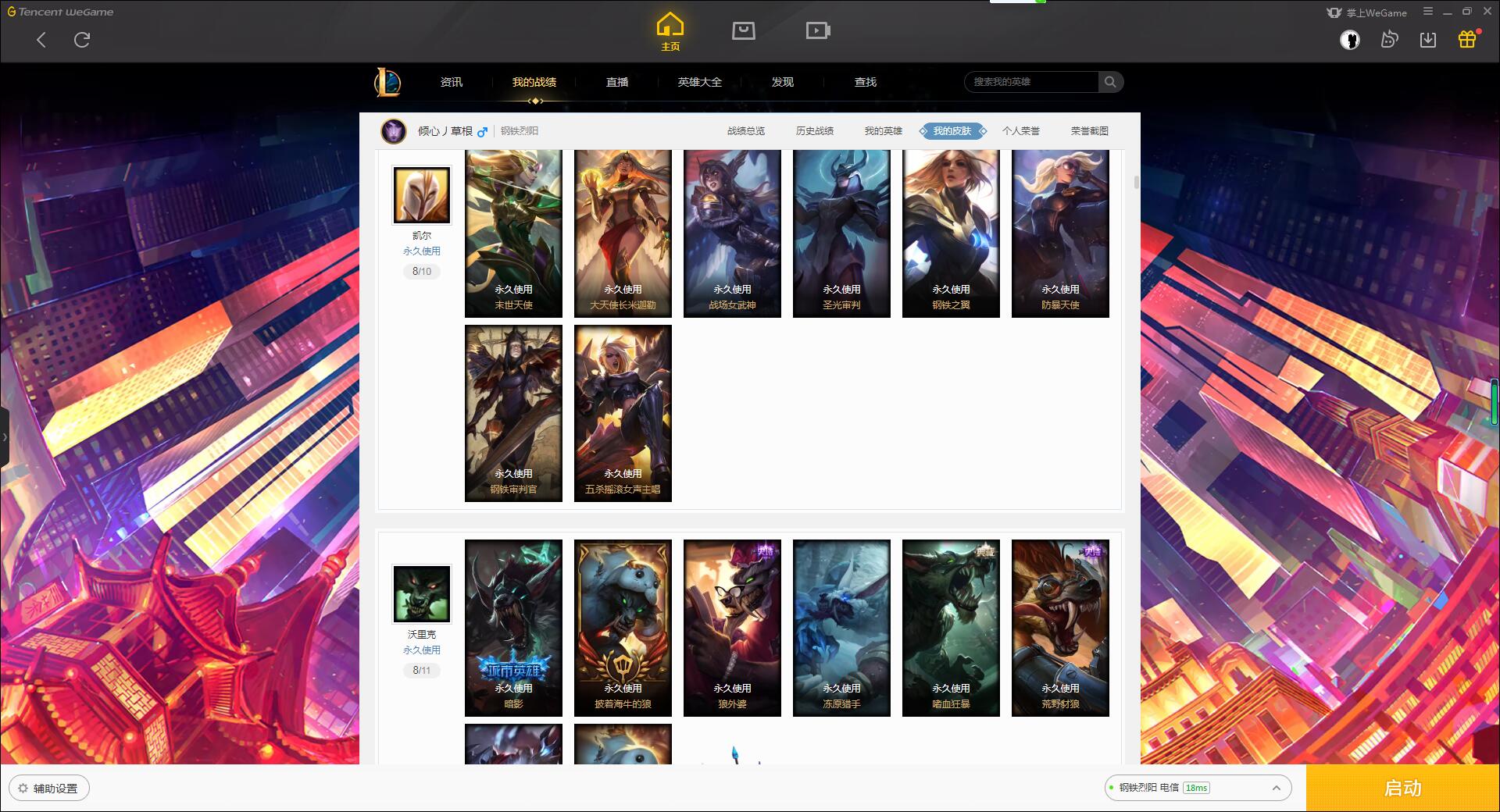
Task: Click 永久使用 link under 凯尔
Action: pos(422,251)
